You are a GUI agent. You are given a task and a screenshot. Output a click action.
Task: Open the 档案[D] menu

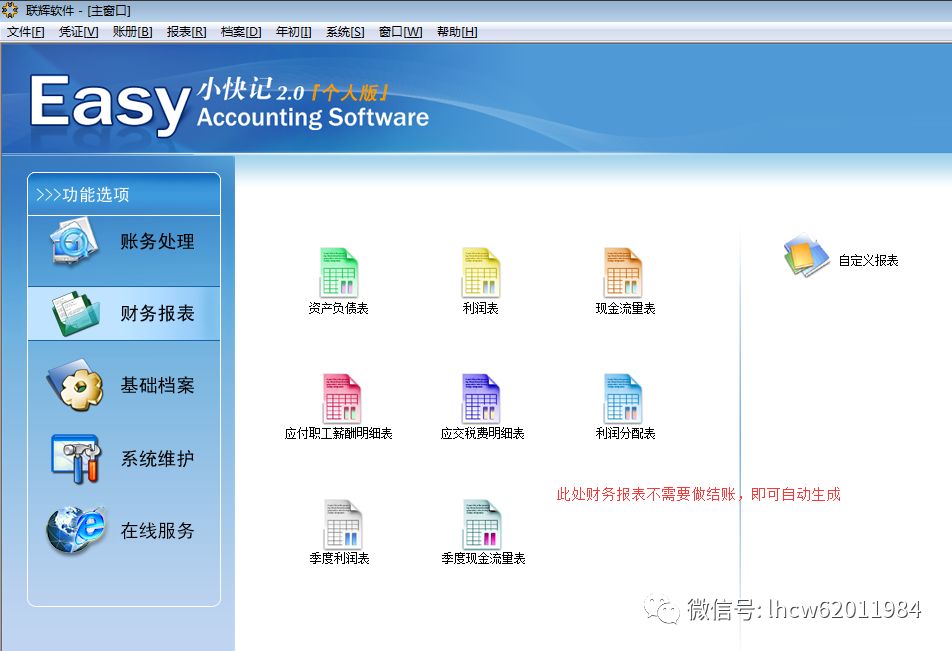click(x=241, y=32)
